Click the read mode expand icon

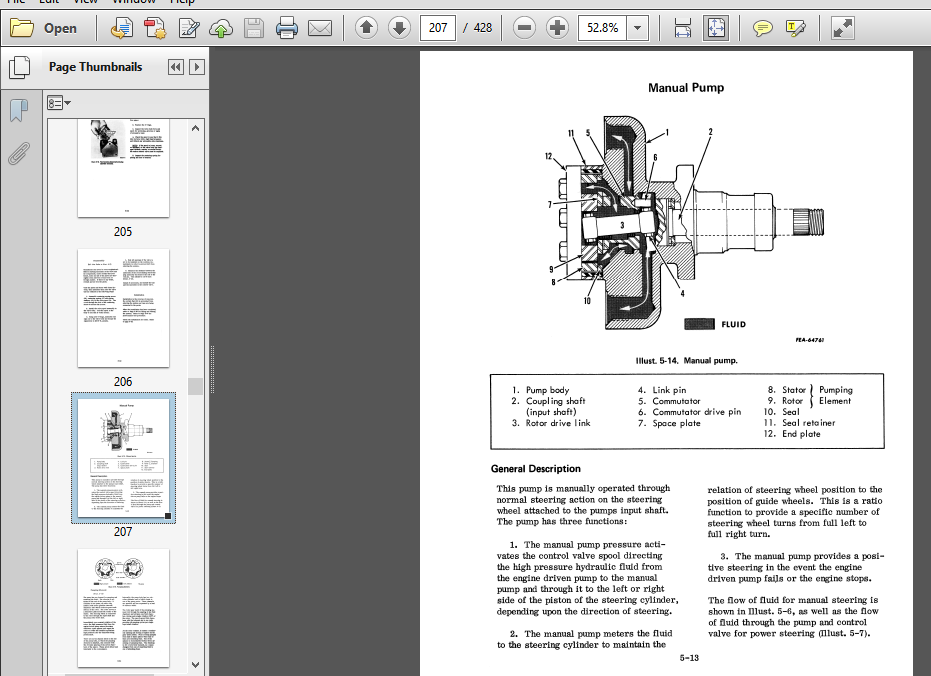click(843, 28)
